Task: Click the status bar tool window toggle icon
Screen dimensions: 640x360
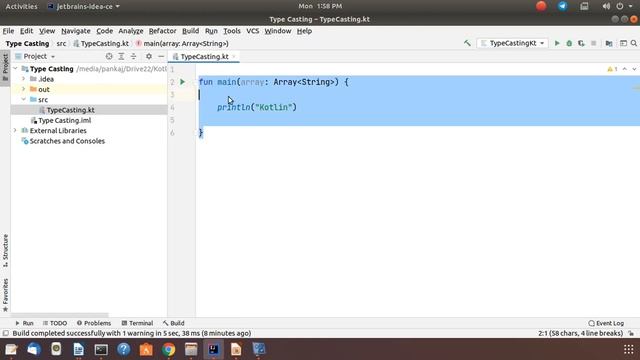Action: click(x=6, y=333)
